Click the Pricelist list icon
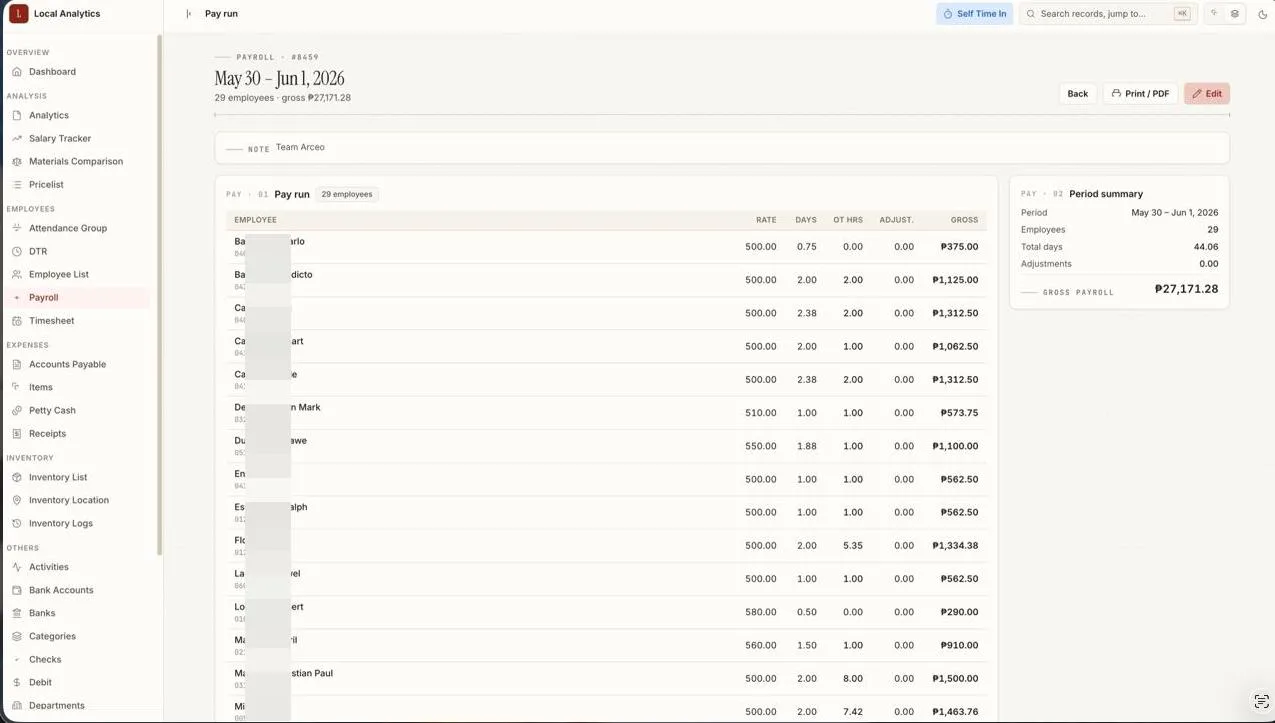 (x=17, y=184)
